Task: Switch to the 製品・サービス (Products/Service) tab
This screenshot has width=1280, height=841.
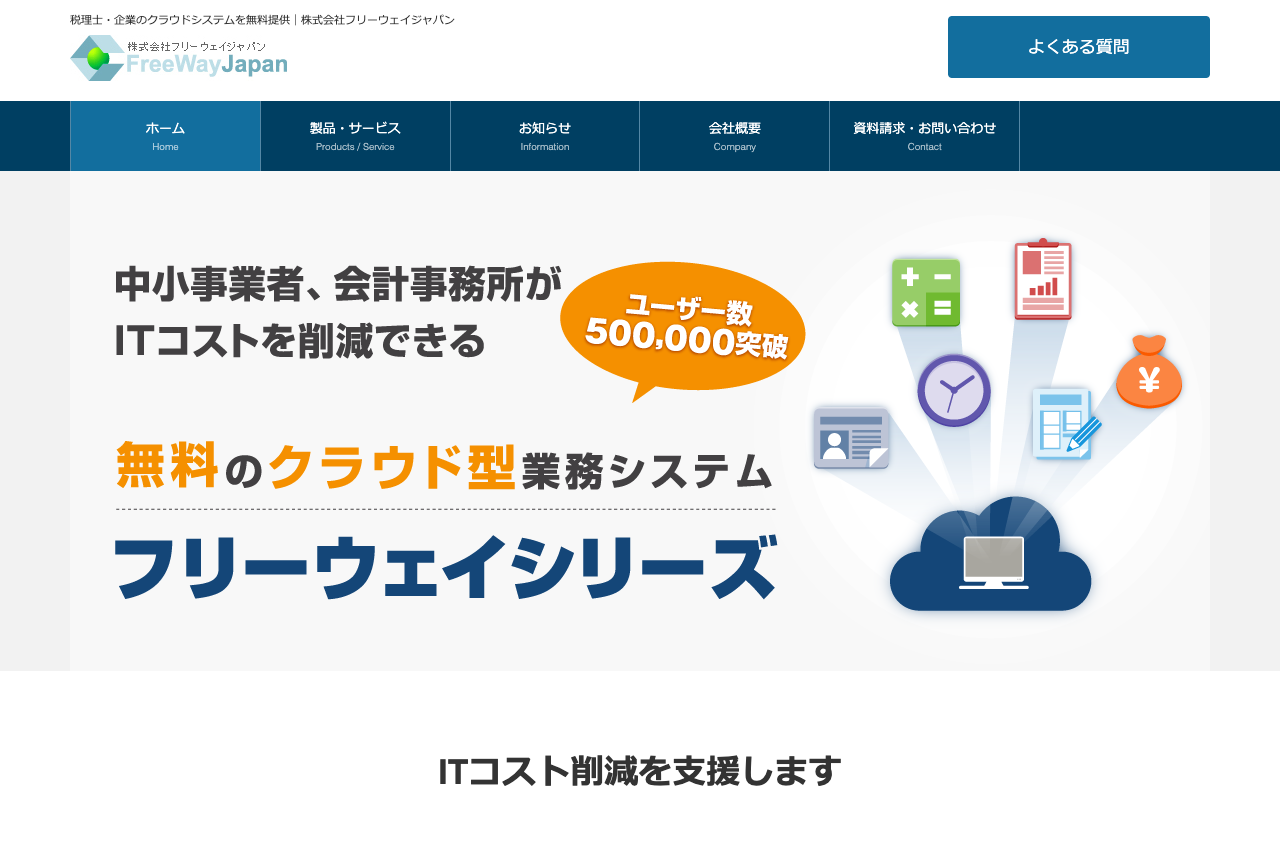Action: click(x=355, y=135)
